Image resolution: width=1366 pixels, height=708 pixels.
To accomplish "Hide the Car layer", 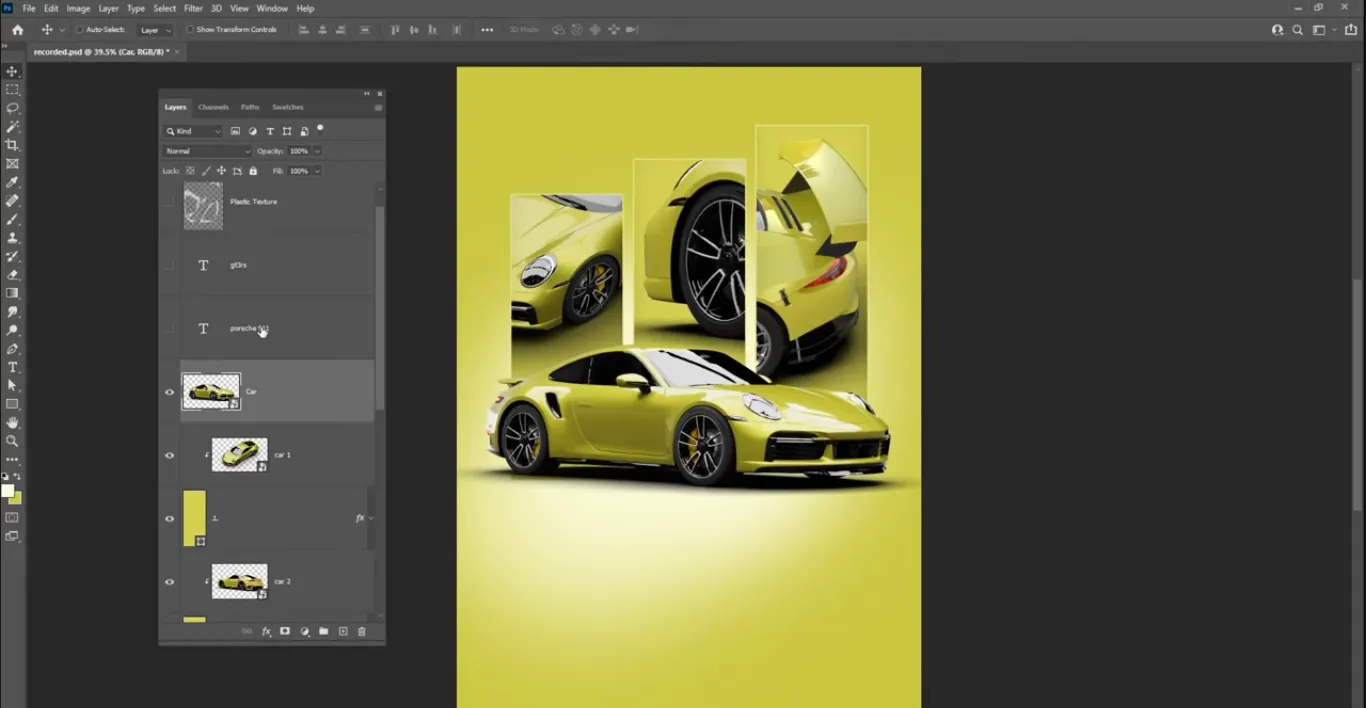I will 169,391.
